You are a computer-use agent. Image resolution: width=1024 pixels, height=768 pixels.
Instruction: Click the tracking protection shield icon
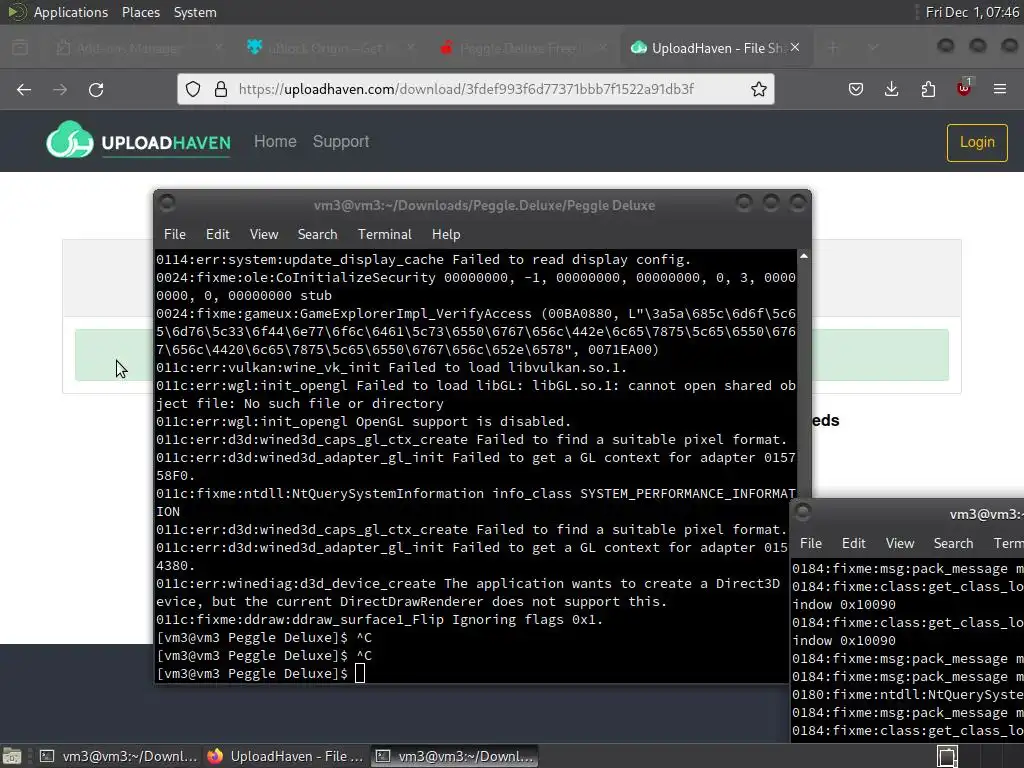(x=193, y=89)
